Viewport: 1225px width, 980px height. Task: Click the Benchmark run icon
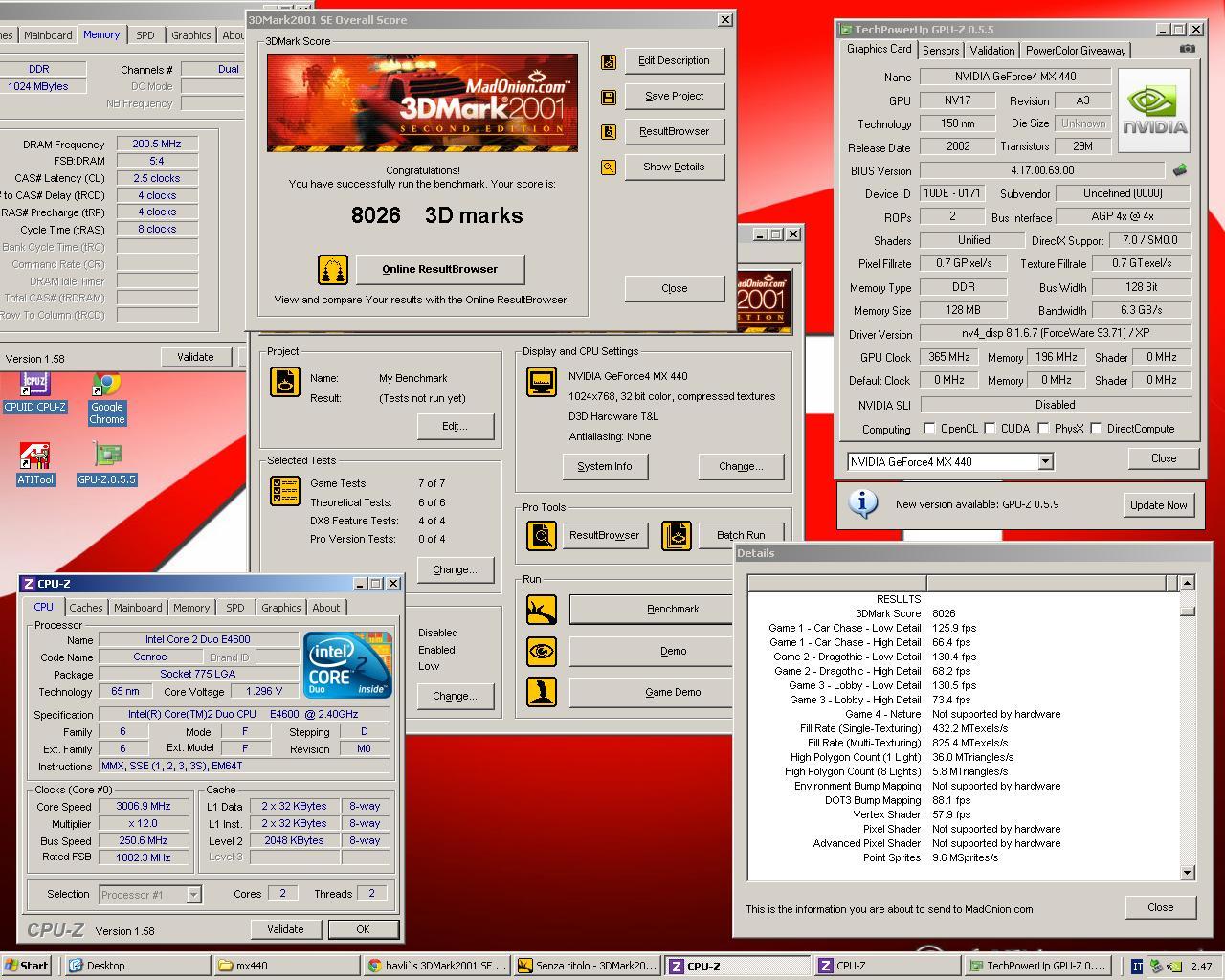(x=542, y=609)
